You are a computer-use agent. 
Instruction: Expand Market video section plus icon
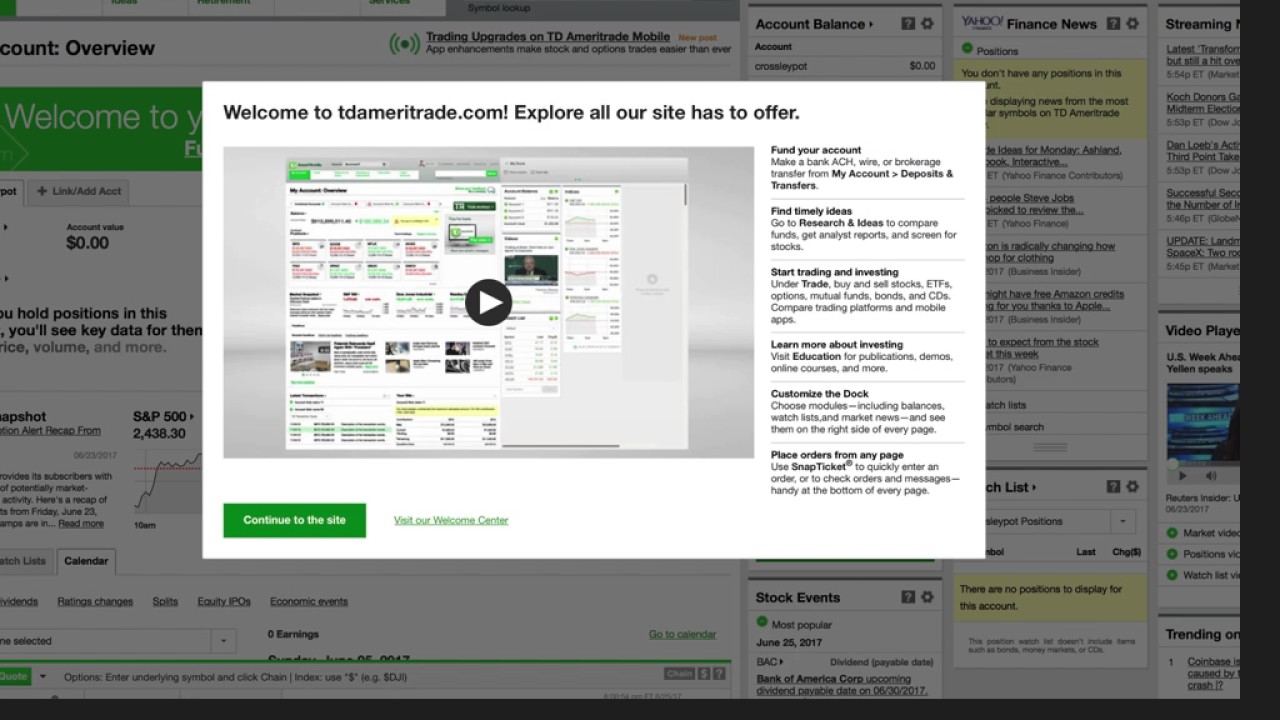[1172, 533]
